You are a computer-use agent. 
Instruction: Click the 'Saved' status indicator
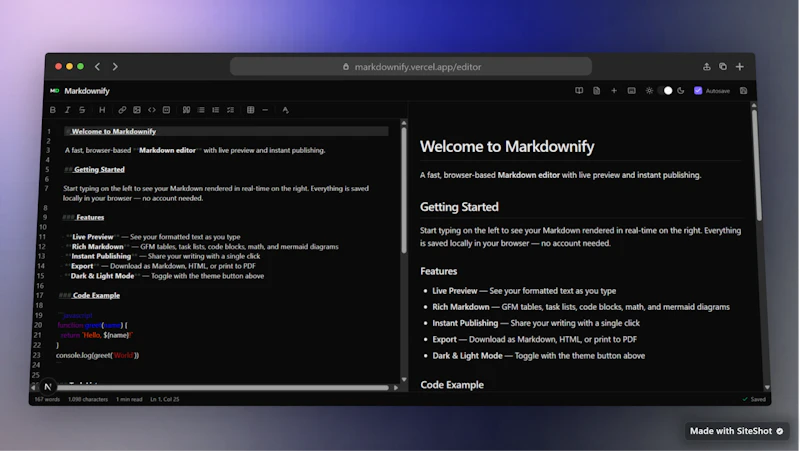(x=754, y=399)
